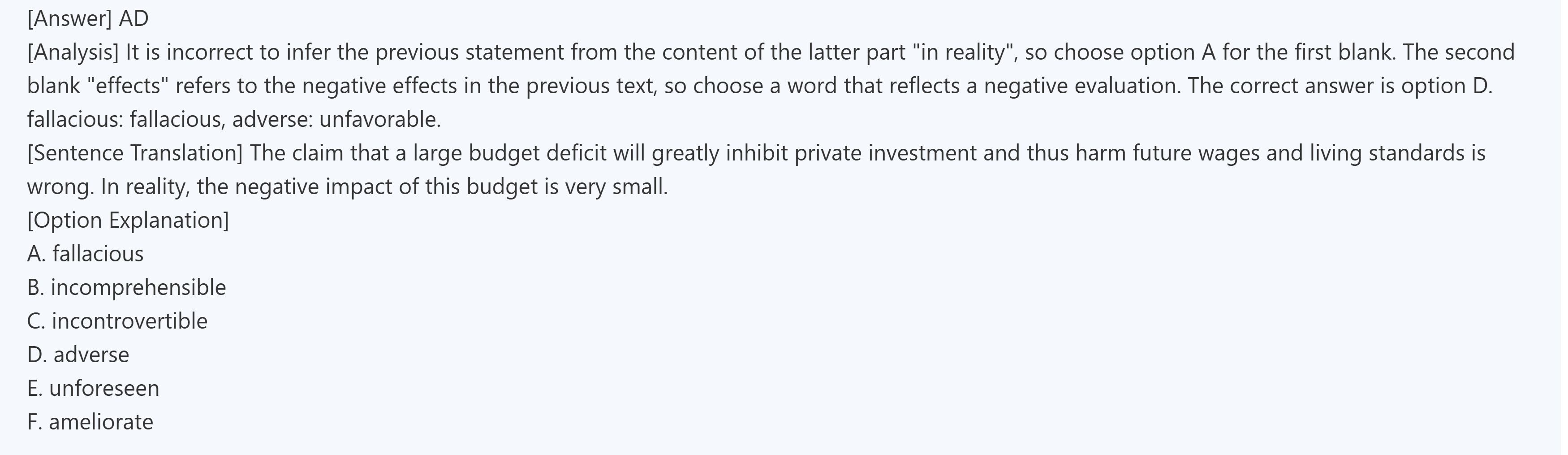Select option B. incomprehensible
Screen dimensions: 1568x455
point(126,287)
